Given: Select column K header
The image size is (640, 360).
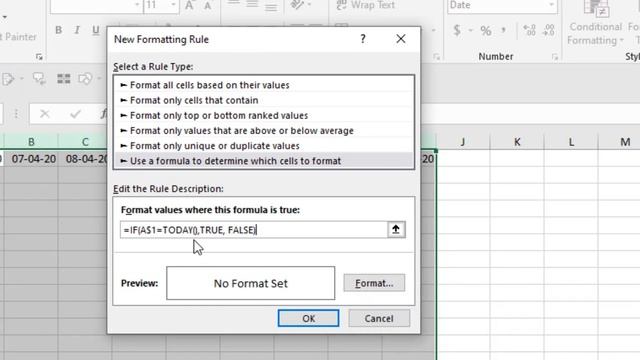Looking at the screenshot, I should click(x=517, y=142).
